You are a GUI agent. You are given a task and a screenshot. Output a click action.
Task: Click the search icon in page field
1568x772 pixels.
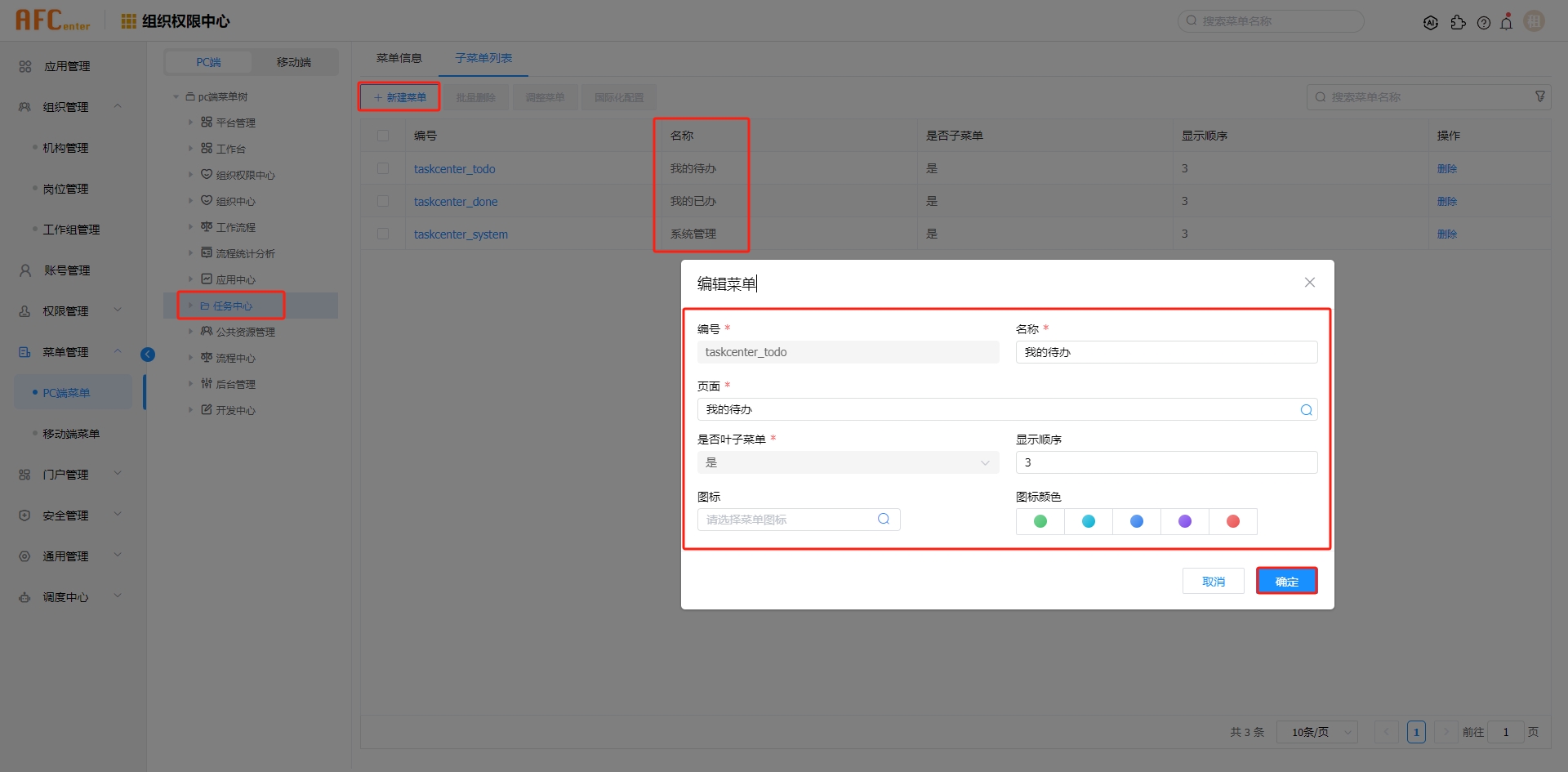pos(1306,410)
